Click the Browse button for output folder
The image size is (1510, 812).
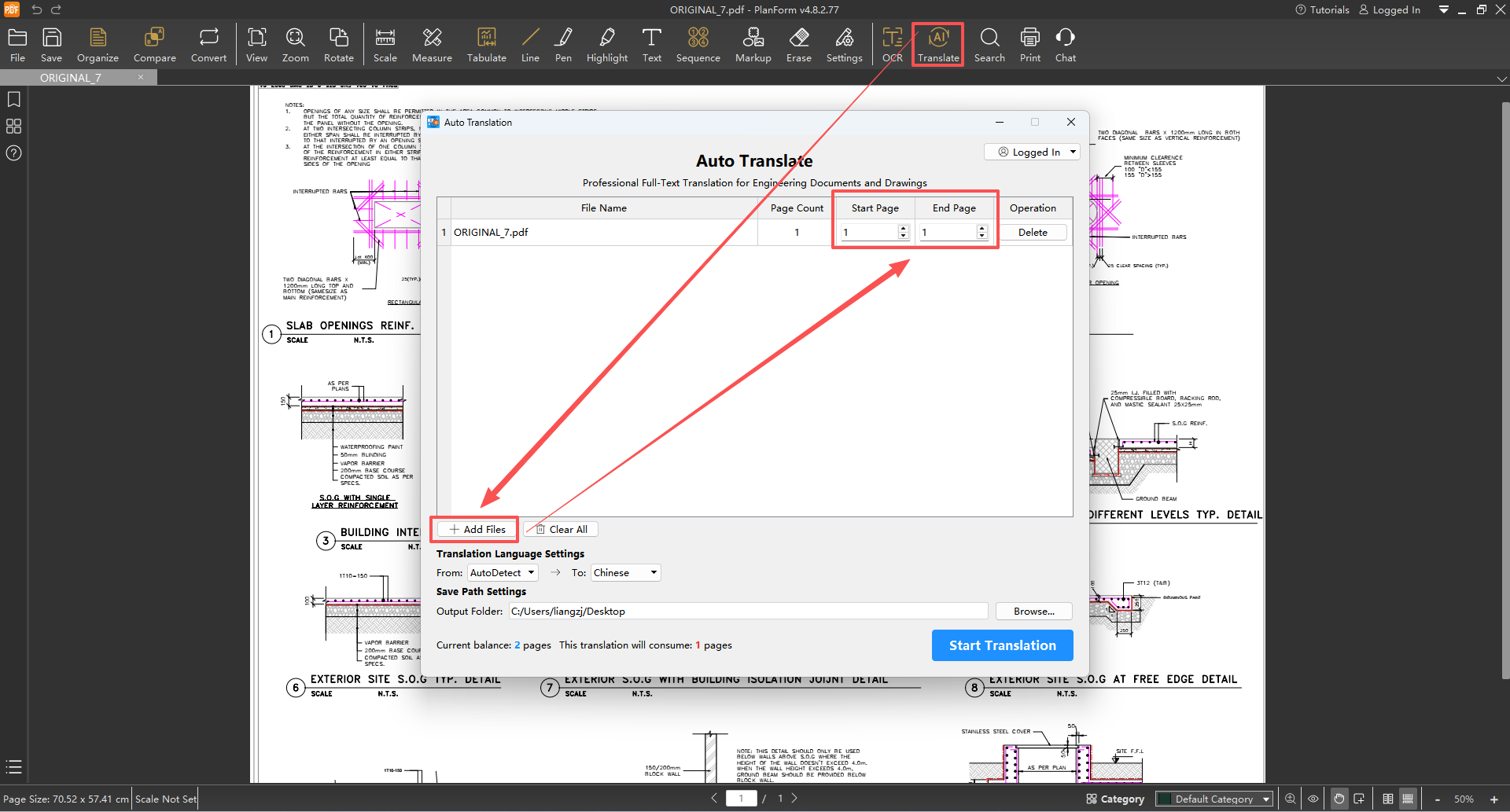(1033, 612)
